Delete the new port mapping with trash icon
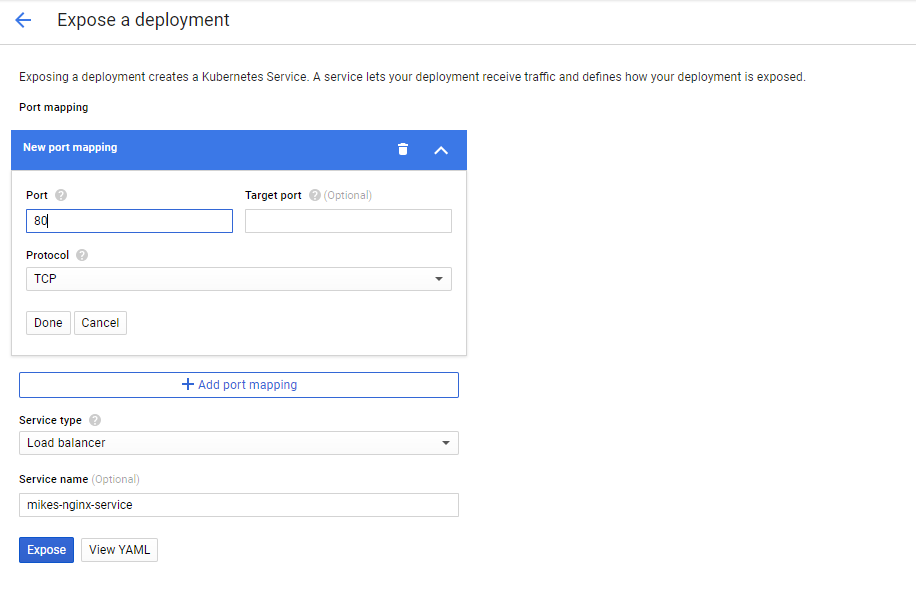The height and width of the screenshot is (592, 916). click(x=403, y=150)
